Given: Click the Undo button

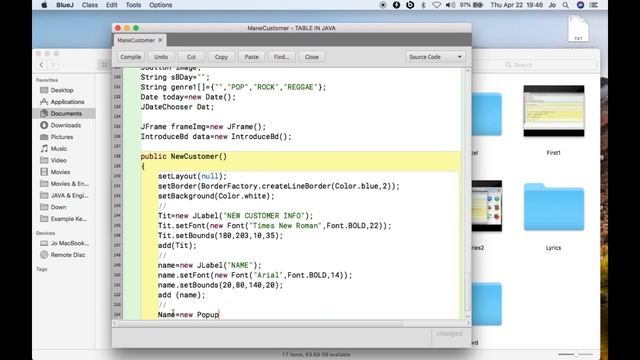Looking at the screenshot, I should [x=161, y=57].
